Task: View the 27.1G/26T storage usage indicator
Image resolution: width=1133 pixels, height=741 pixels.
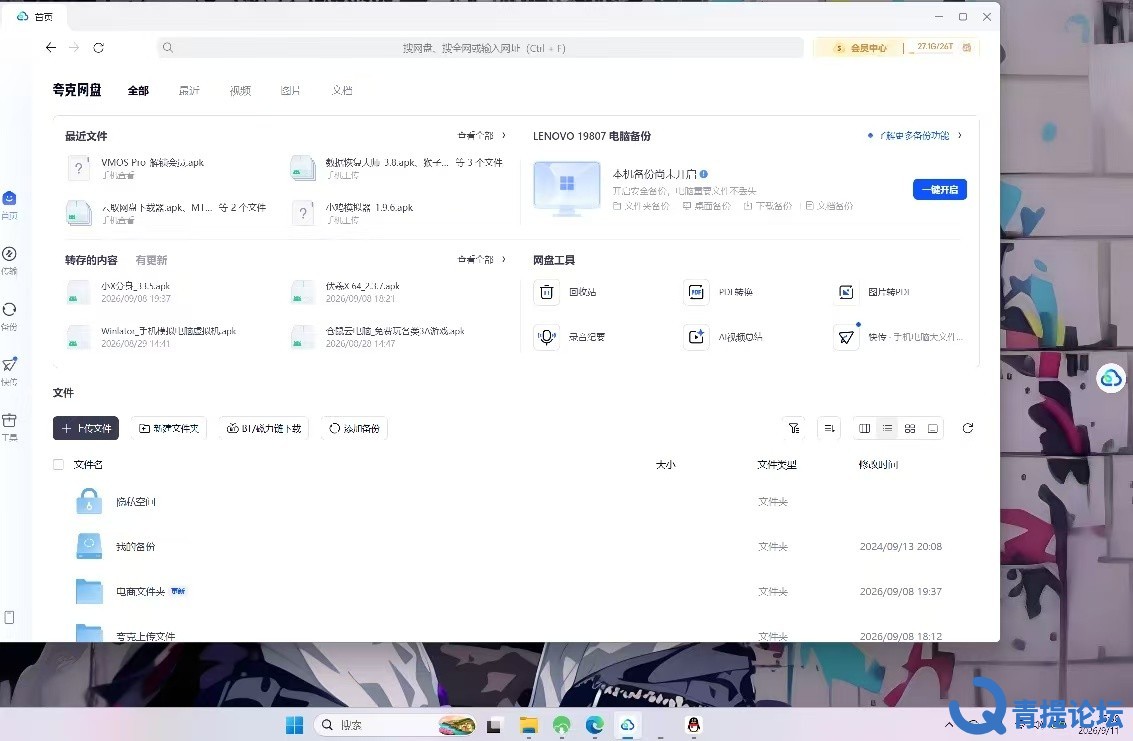Action: [x=935, y=47]
